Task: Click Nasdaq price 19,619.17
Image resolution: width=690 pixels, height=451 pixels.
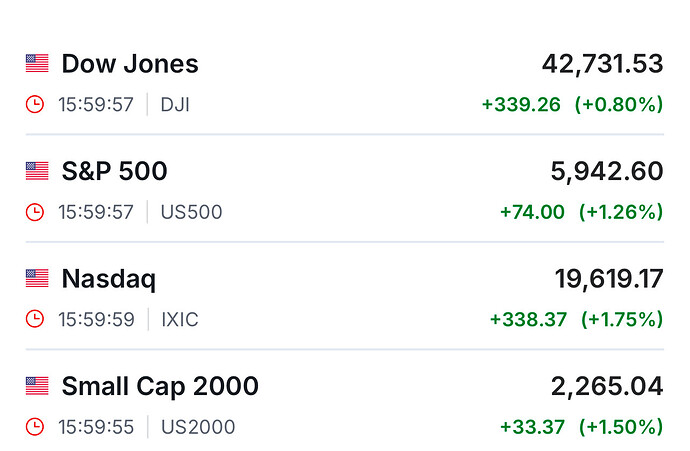Action: (608, 278)
